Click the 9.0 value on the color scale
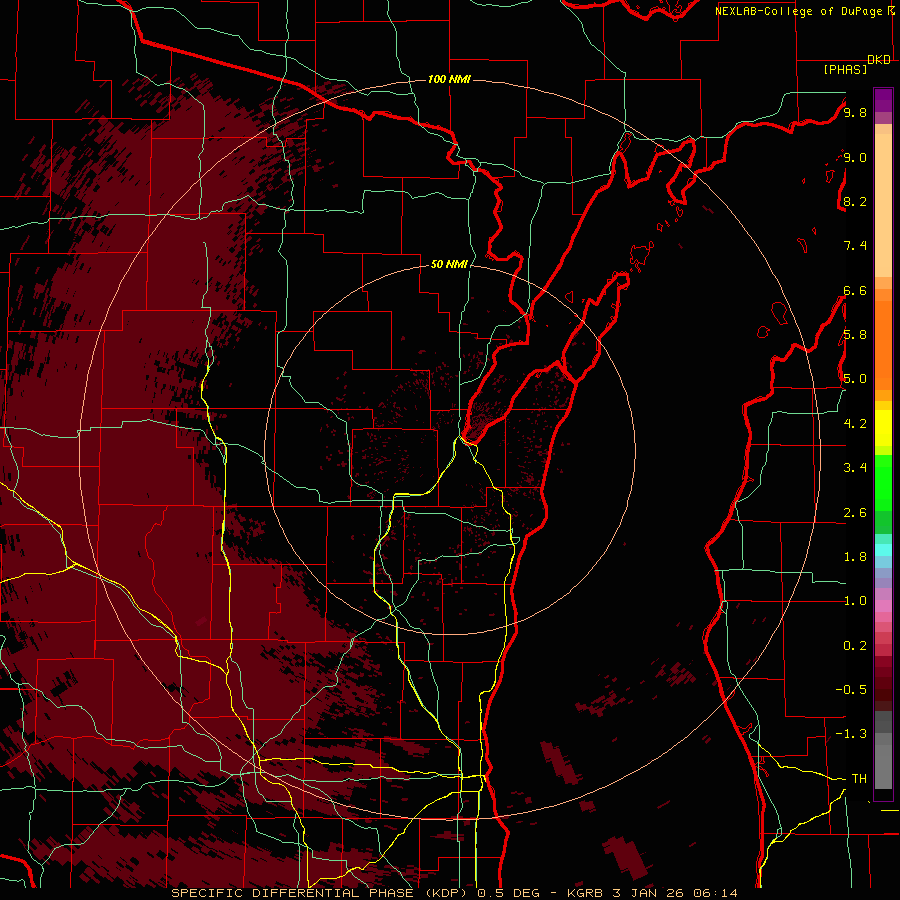 (x=855, y=157)
